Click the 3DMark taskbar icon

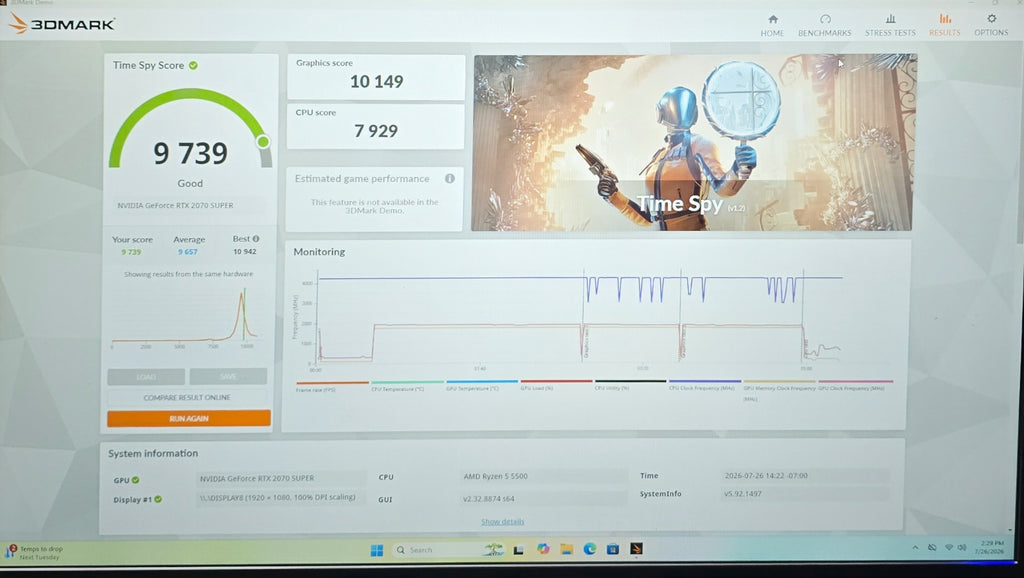(x=636, y=549)
